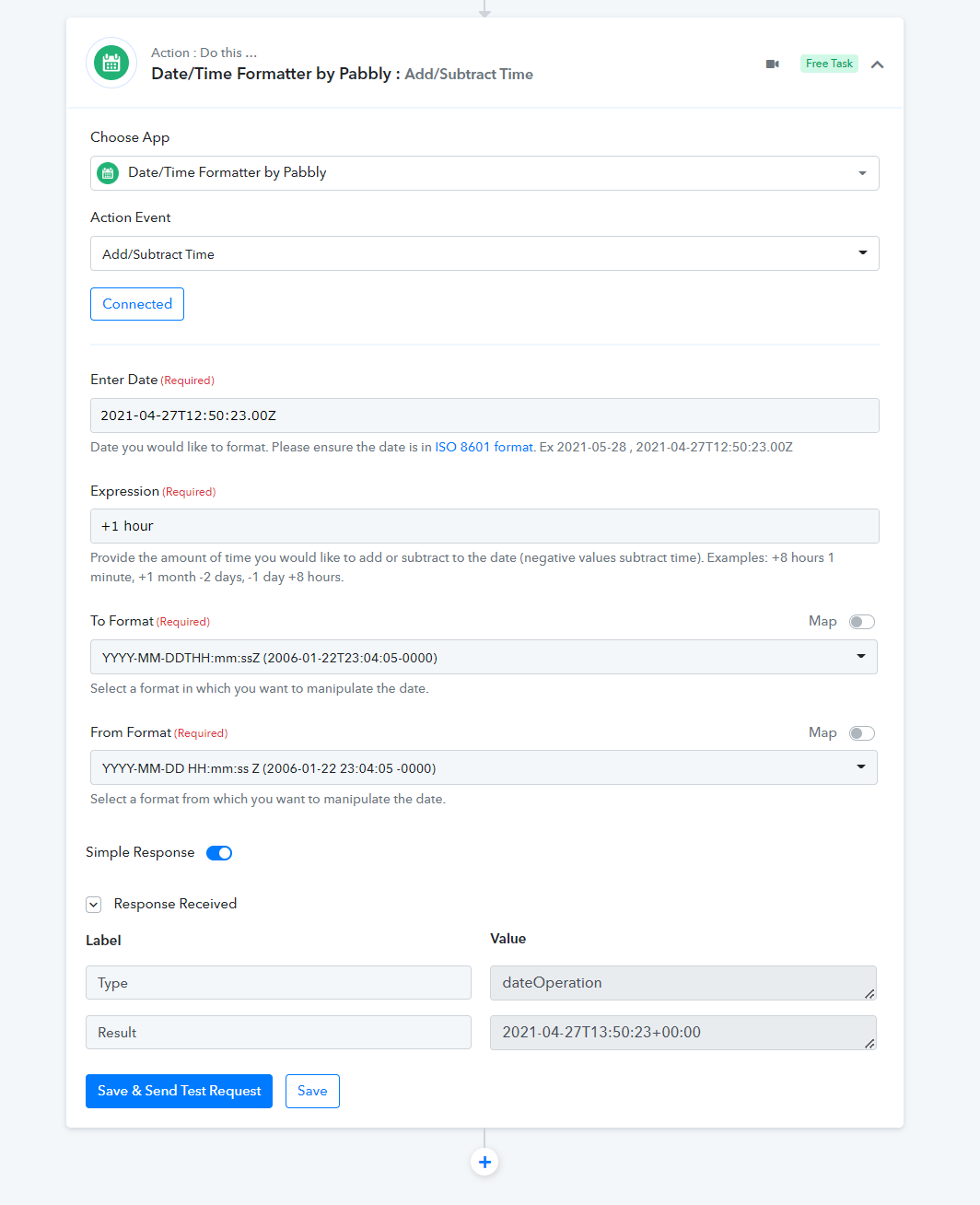Click the Connected button
980x1205 pixels.
(137, 304)
